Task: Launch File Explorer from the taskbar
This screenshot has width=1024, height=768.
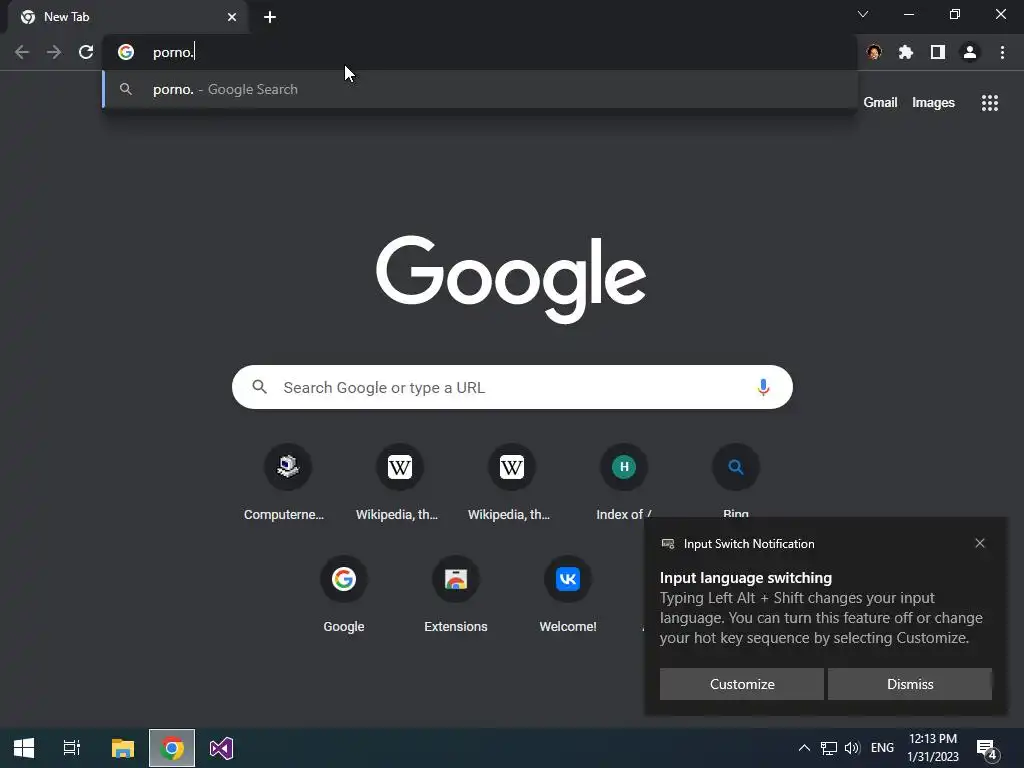Action: tap(123, 748)
